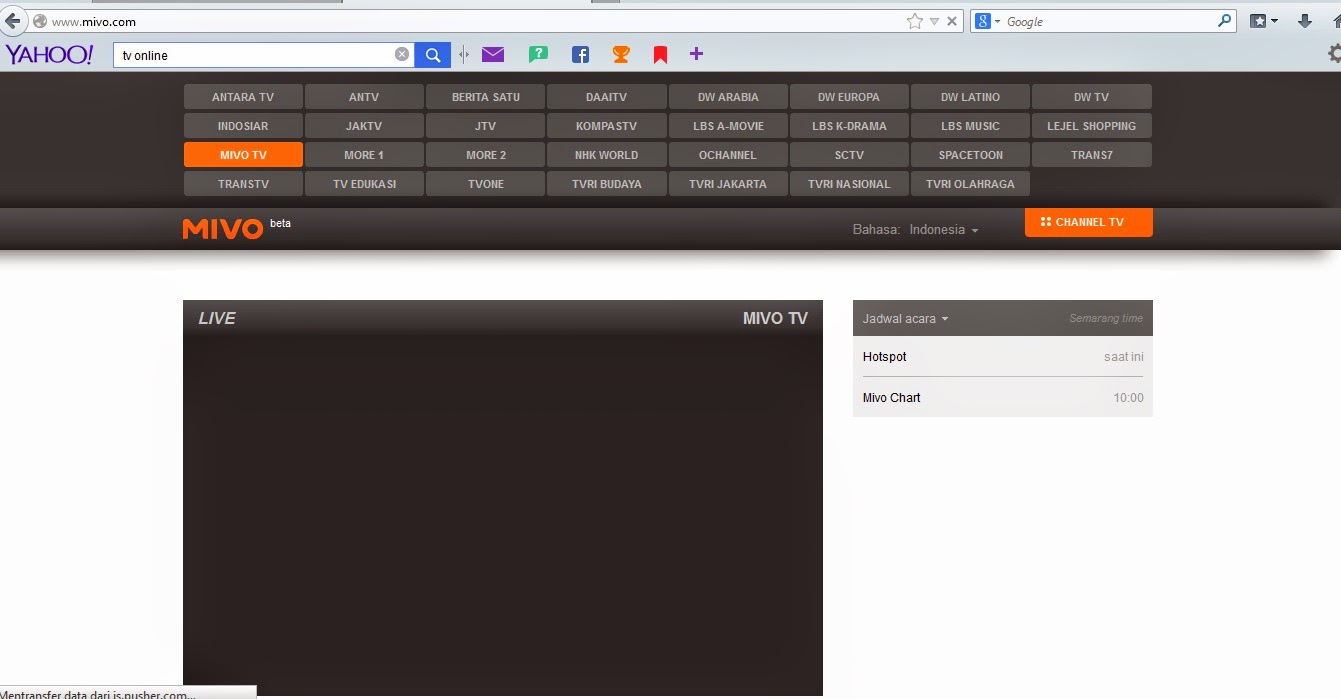1341x699 pixels.
Task: Stop loading with the X button in address bar
Action: coord(952,21)
